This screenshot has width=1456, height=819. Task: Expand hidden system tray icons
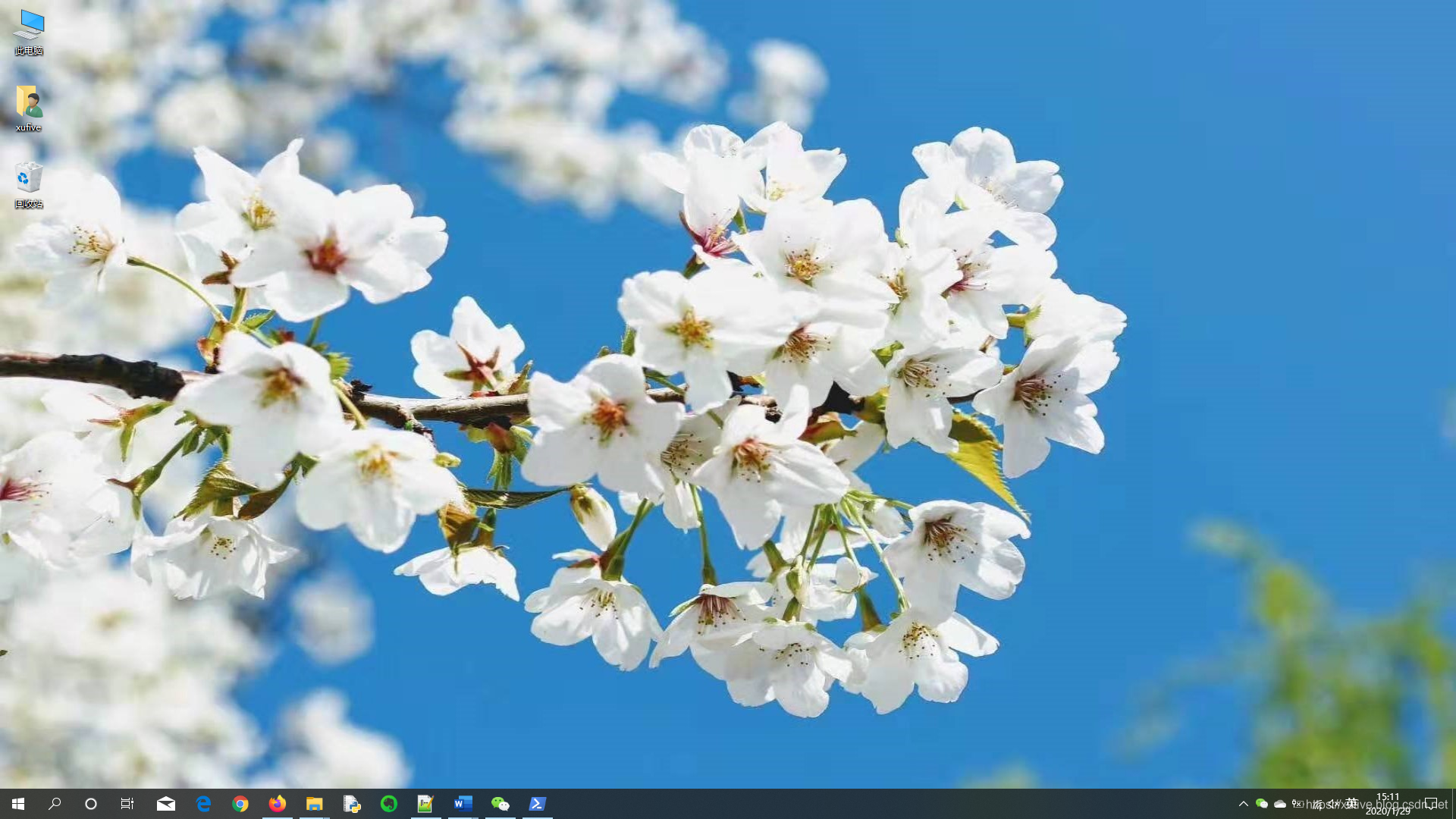click(1243, 804)
